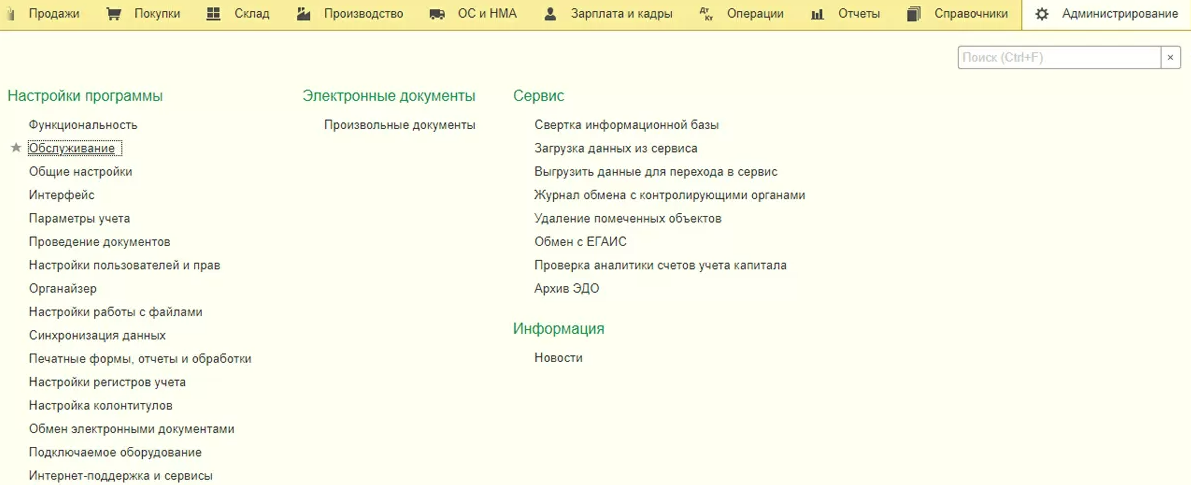Image resolution: width=1191 pixels, height=485 pixels.
Task: Click the person icon for Зарплата и кадры
Action: coord(550,14)
